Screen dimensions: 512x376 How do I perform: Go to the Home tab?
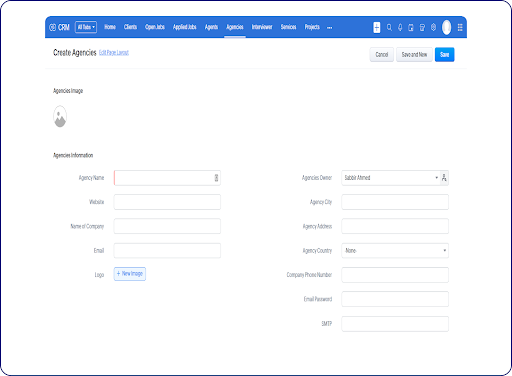(110, 27)
